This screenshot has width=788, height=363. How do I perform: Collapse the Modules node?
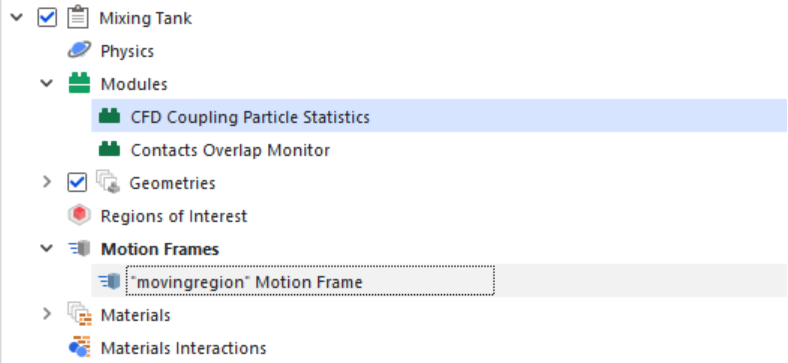click(47, 83)
